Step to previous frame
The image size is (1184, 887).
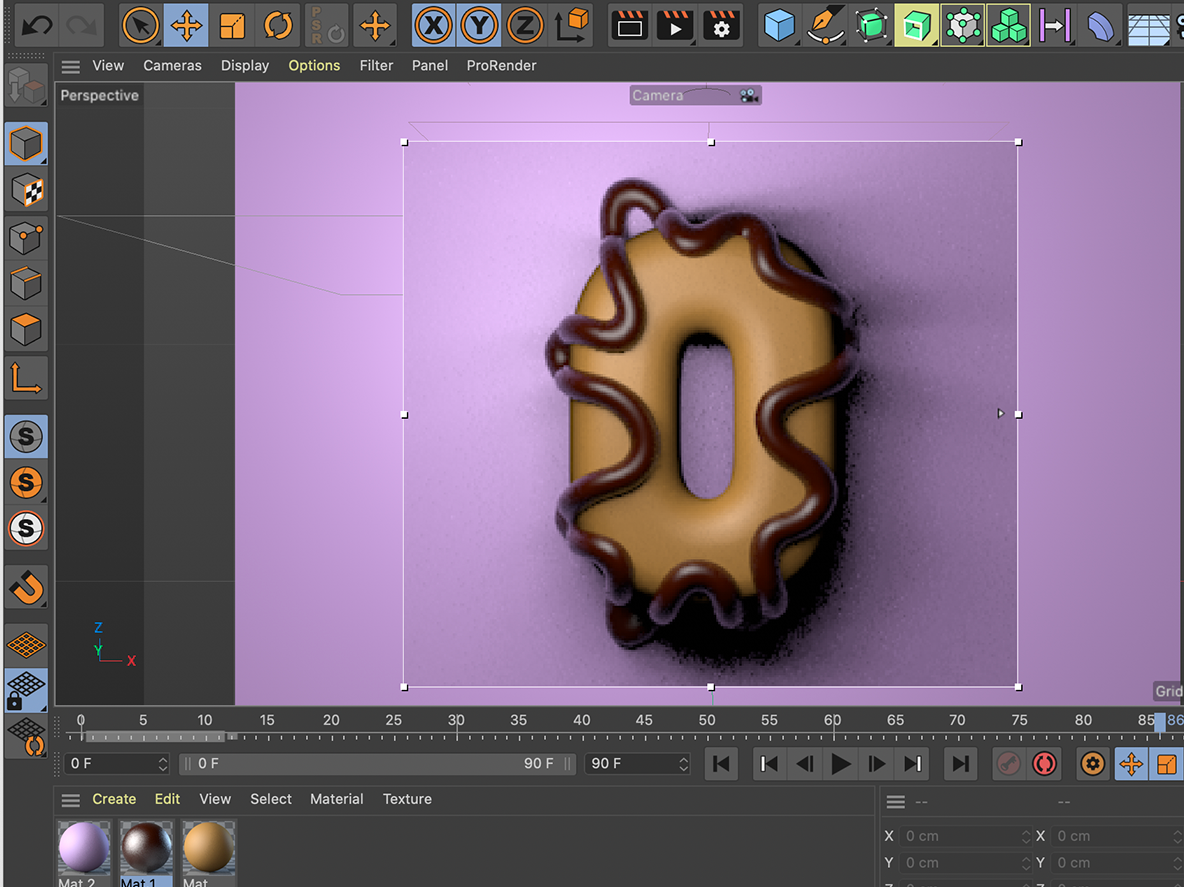805,764
